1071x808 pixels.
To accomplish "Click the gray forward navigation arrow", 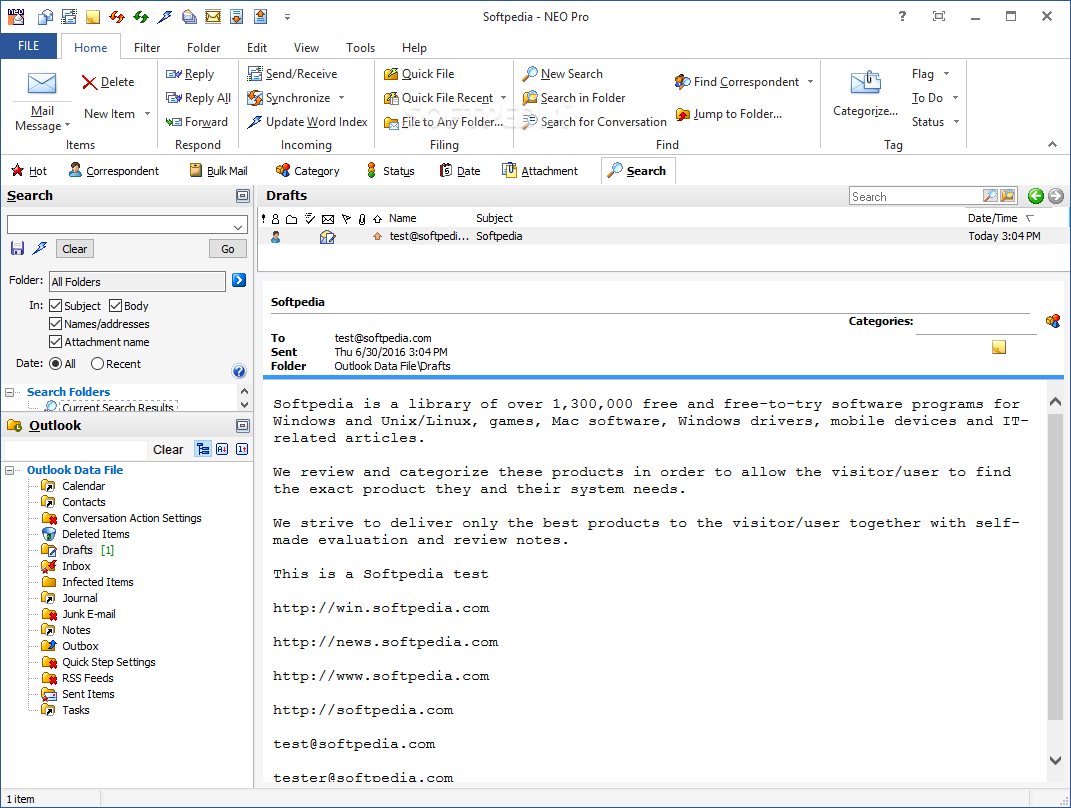I will (1056, 196).
